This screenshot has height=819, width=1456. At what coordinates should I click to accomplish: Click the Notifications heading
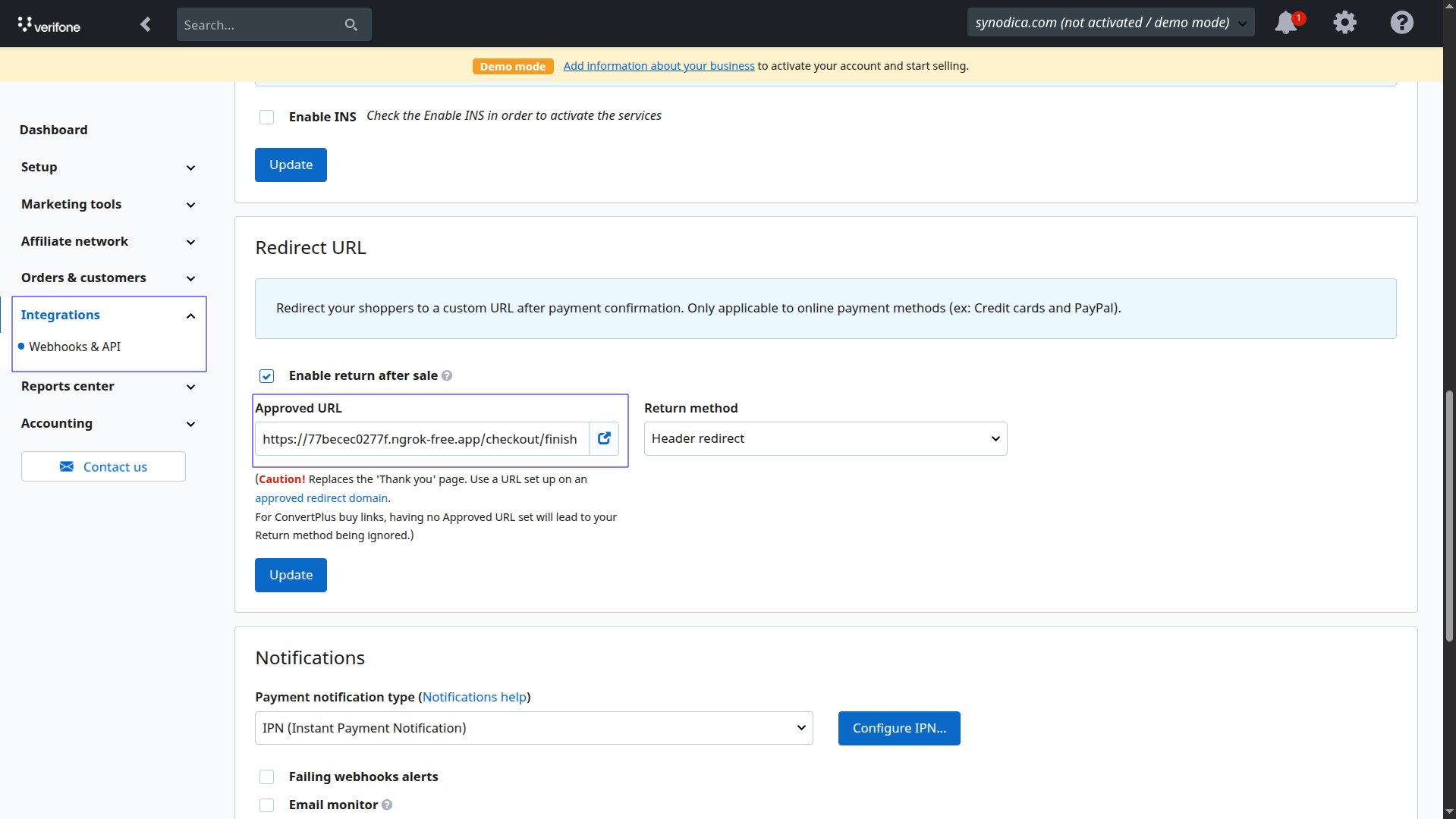(310, 658)
